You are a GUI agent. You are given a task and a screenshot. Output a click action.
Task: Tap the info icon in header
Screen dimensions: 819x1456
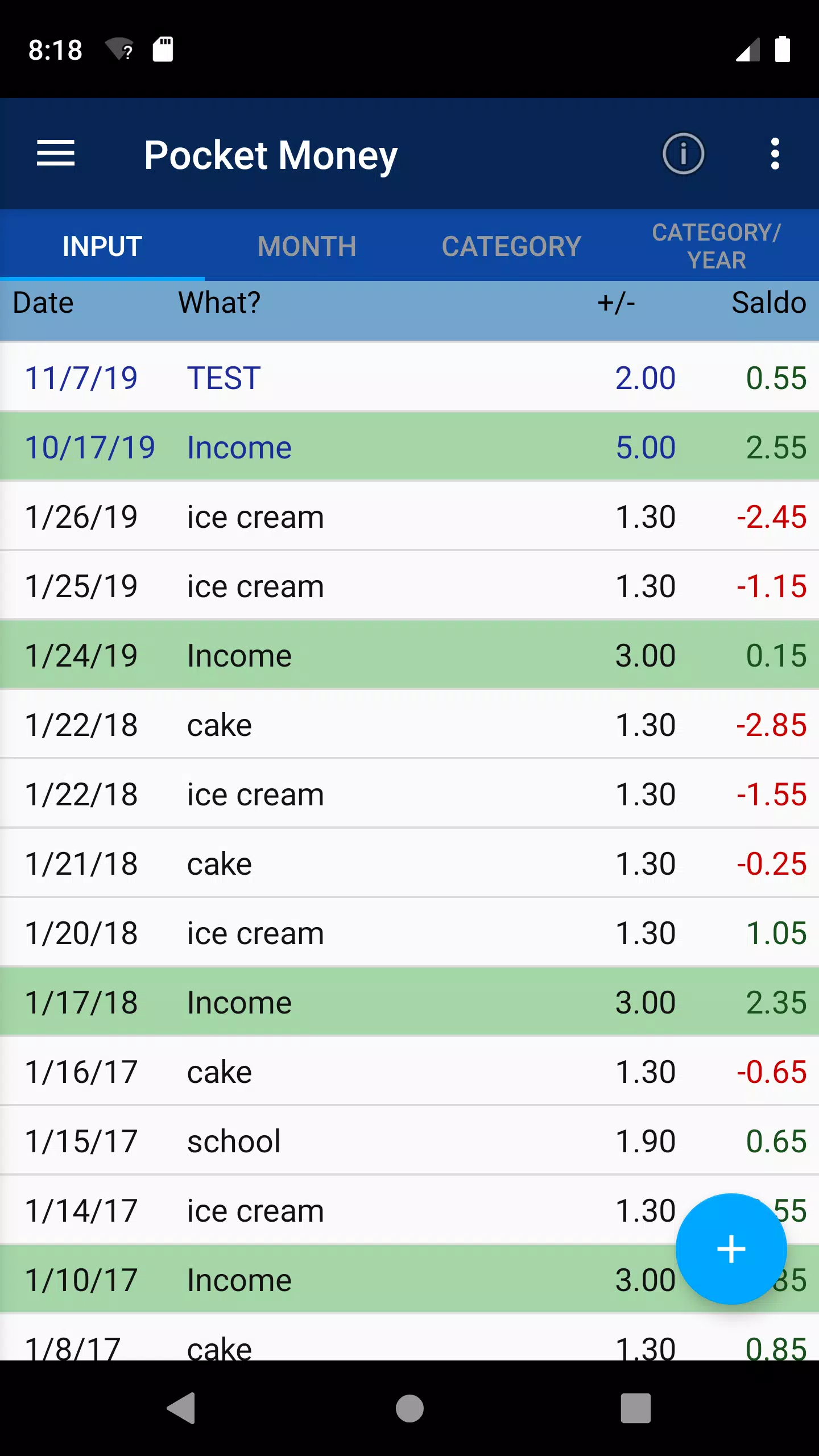click(683, 154)
